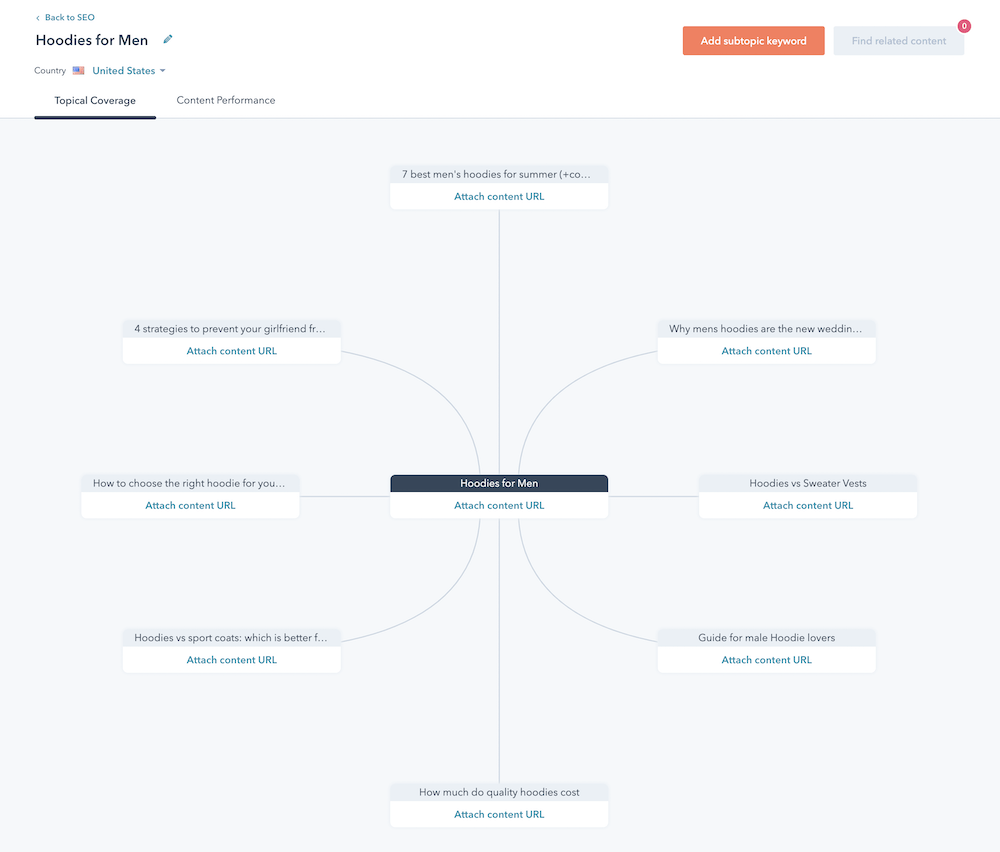Viewport: 1000px width, 852px height.
Task: Open the United States country dropdown
Action: coord(122,70)
